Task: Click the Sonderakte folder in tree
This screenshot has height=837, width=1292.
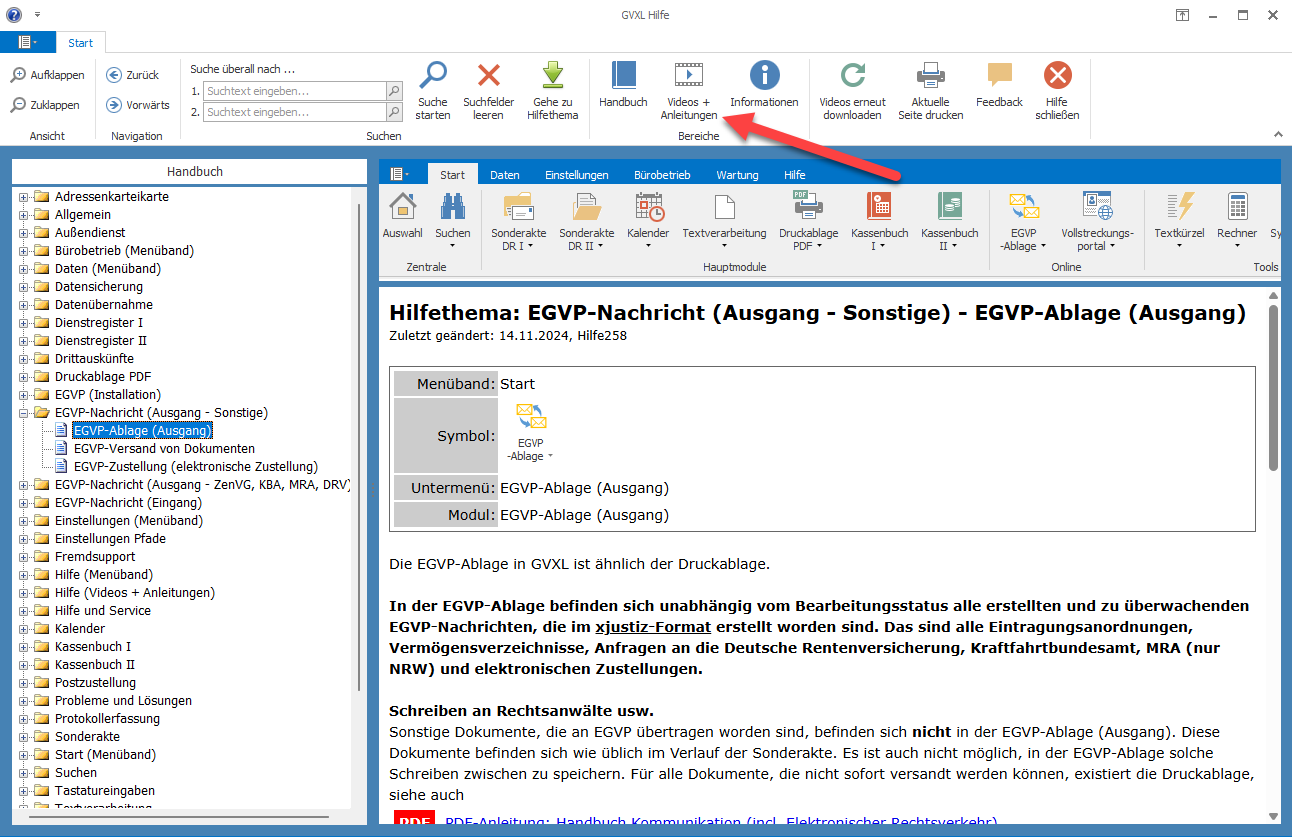Action: pyautogui.click(x=87, y=737)
